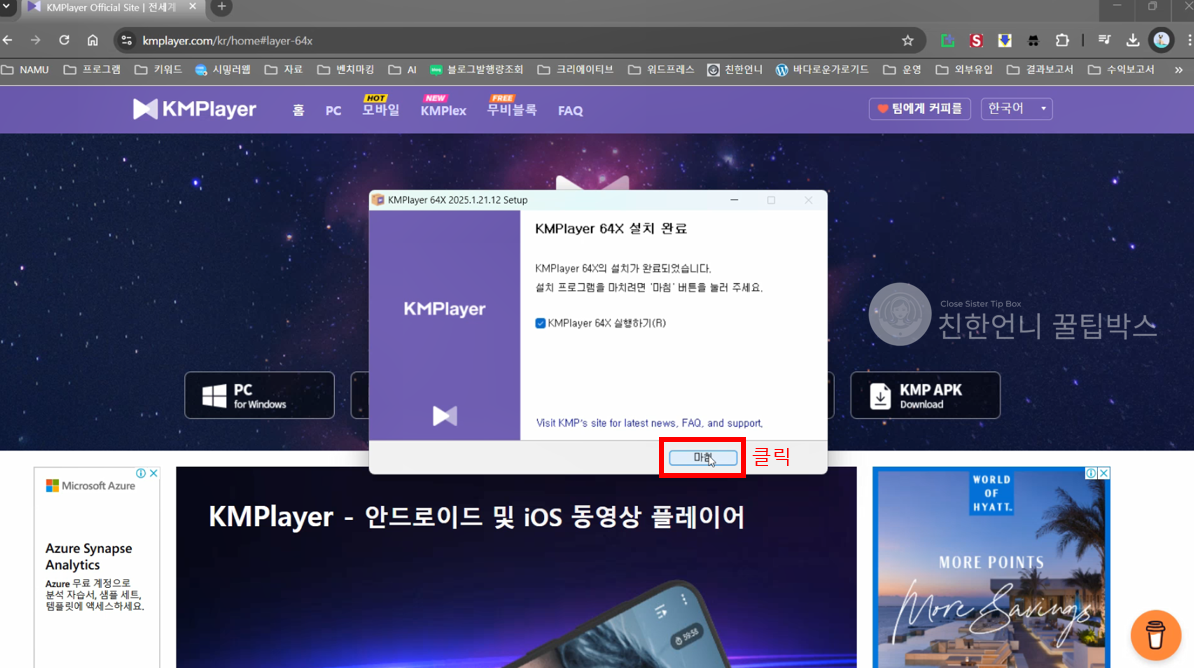The height and width of the screenshot is (668, 1194).
Task: Click green extension icon in toolbar
Action: coord(947,40)
